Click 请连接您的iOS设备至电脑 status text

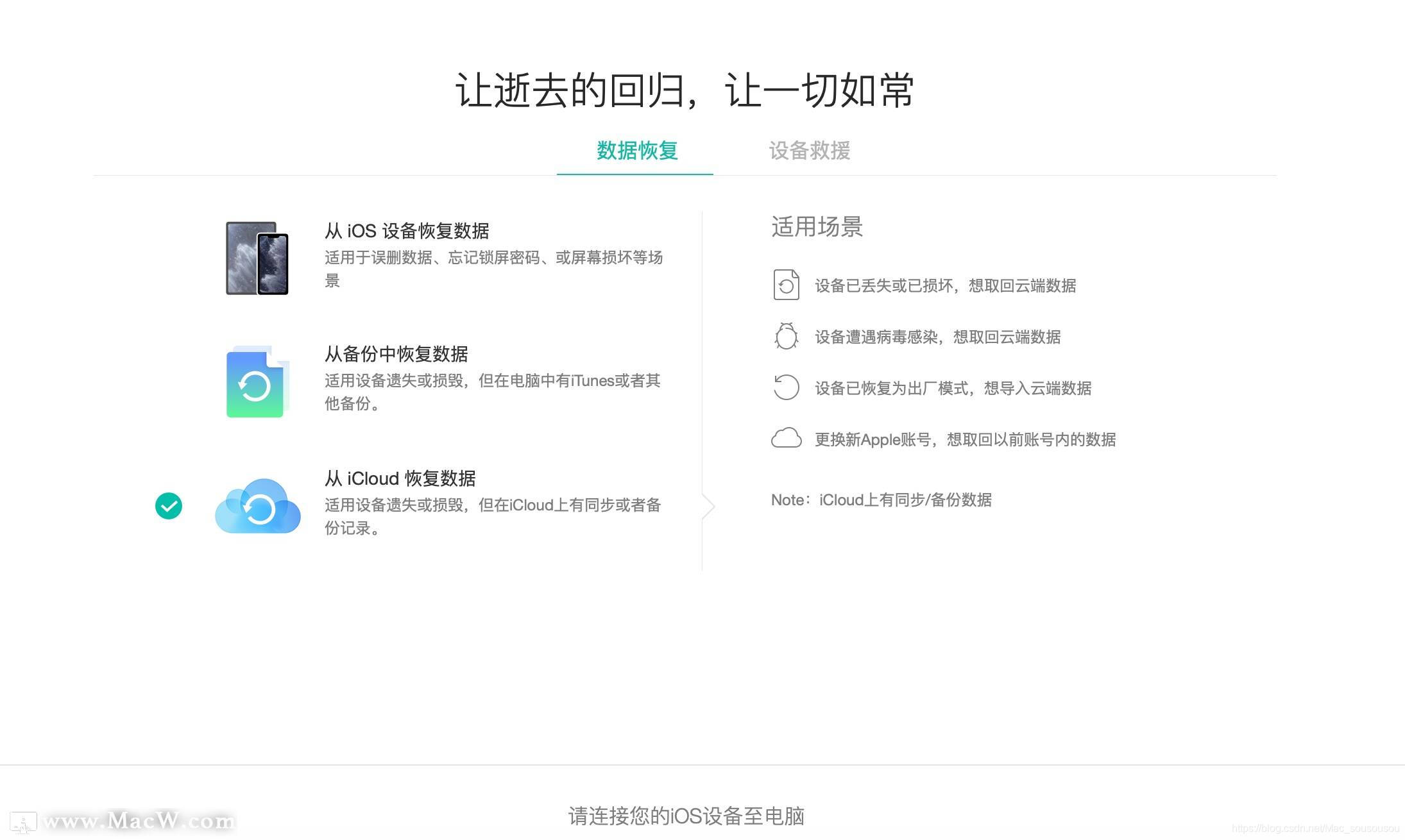(x=686, y=816)
